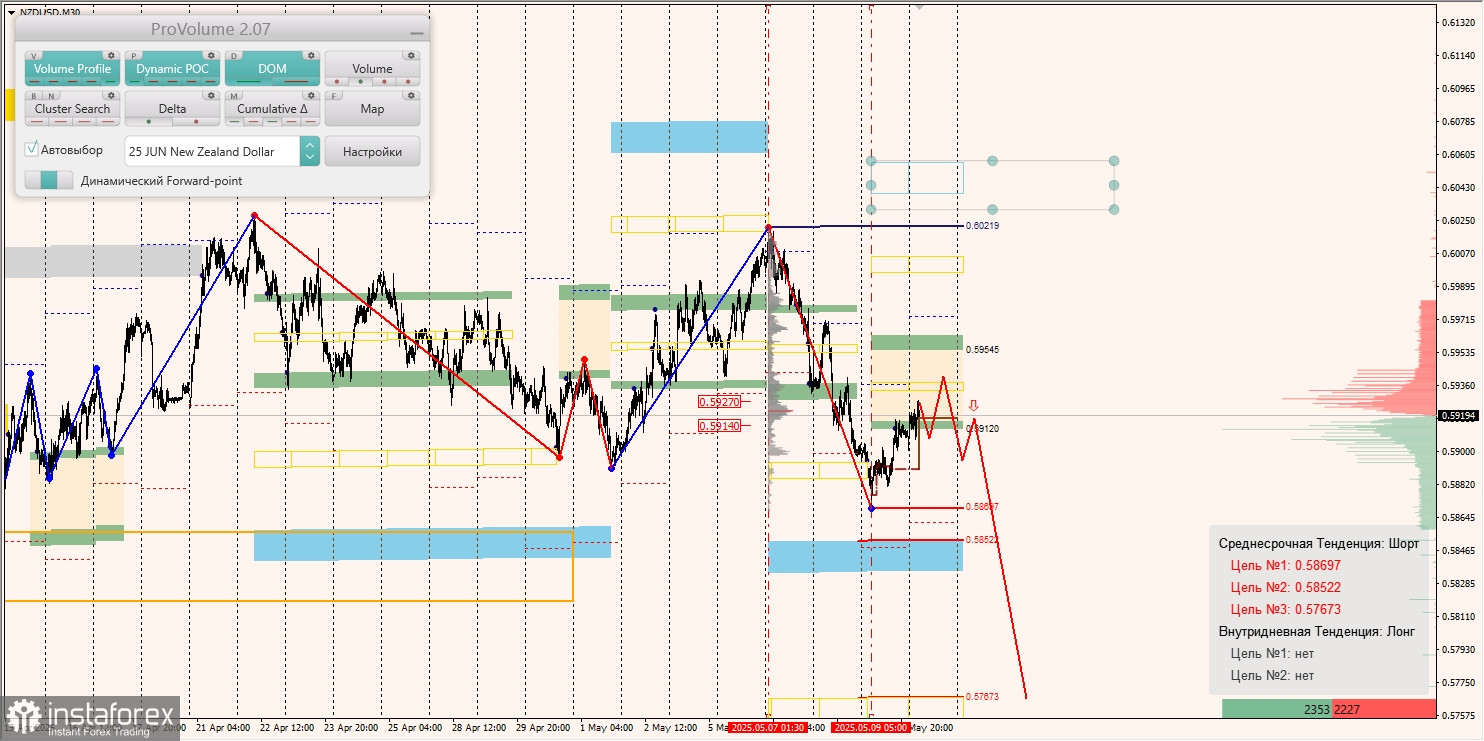Click the F hotkey tag on Map
Viewport: 1484px width, 741px height.
click(x=335, y=96)
